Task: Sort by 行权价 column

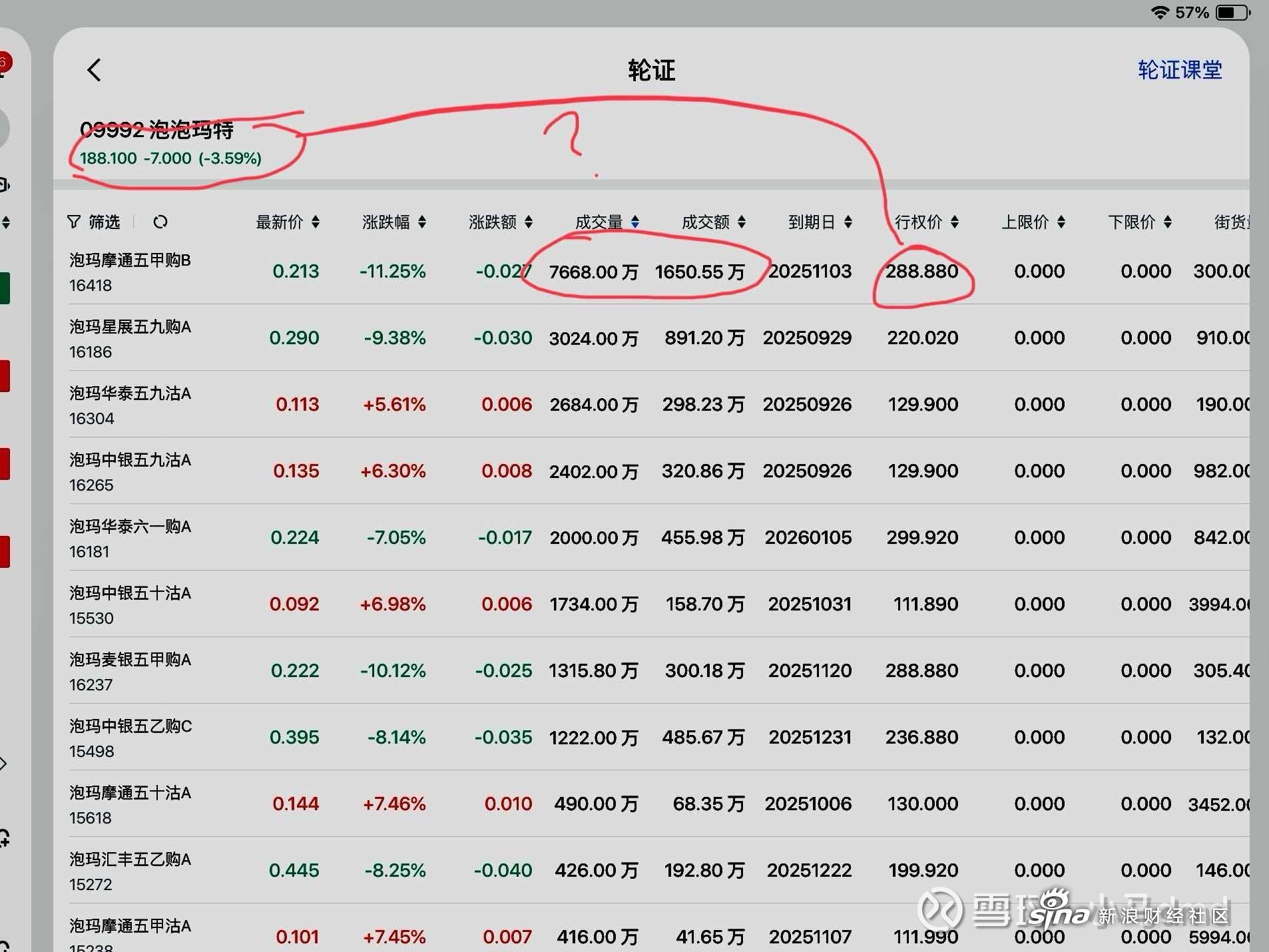Action: tap(927, 222)
